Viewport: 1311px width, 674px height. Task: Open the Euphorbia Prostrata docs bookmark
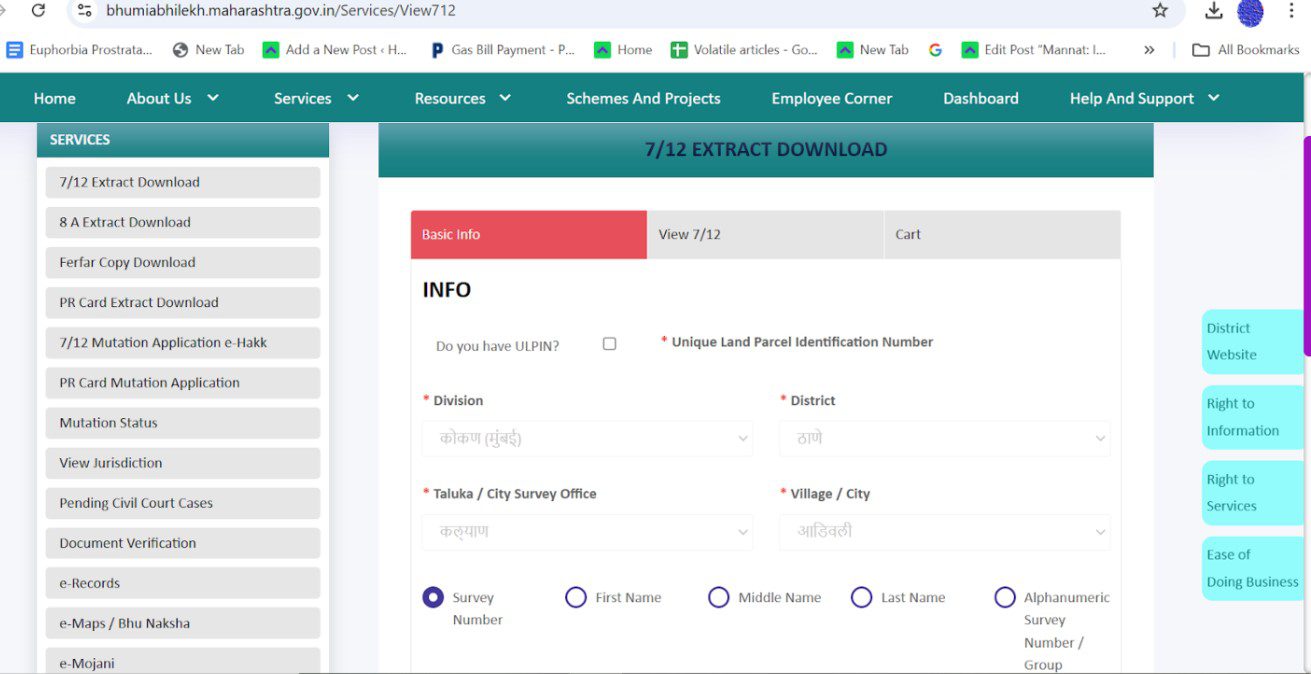click(80, 49)
